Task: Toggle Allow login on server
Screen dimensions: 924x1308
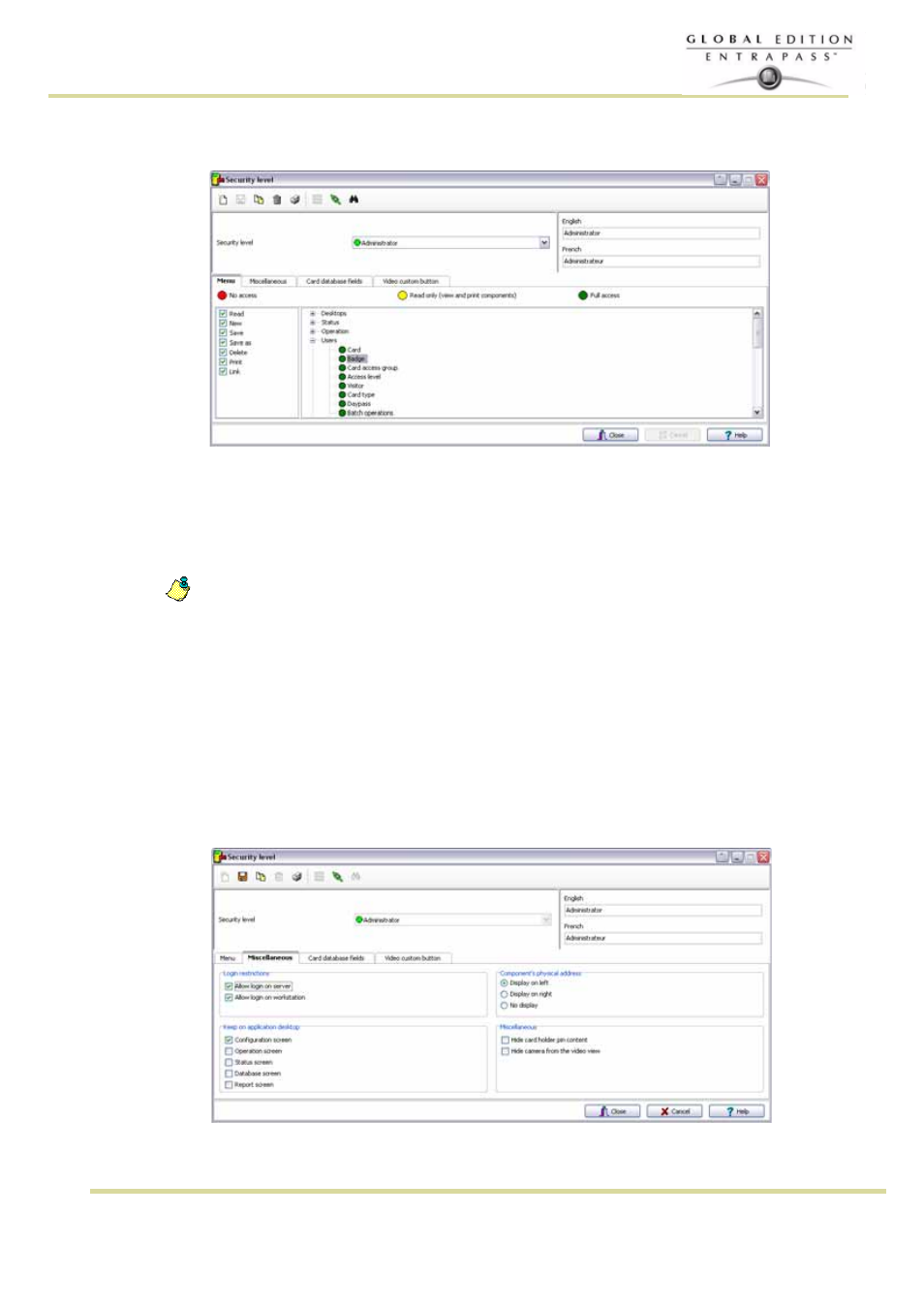Action: click(x=229, y=986)
